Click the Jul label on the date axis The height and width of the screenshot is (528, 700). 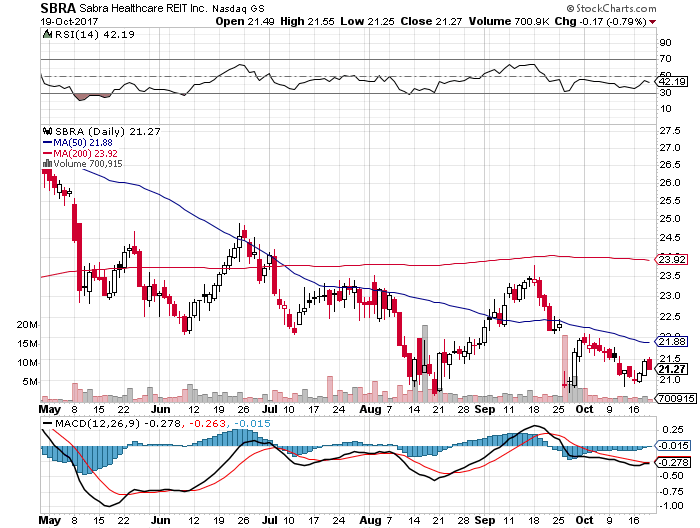272,409
